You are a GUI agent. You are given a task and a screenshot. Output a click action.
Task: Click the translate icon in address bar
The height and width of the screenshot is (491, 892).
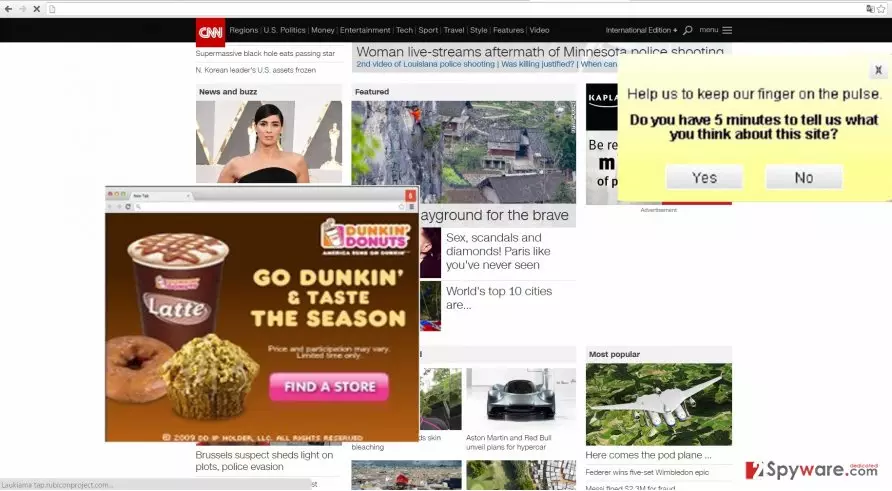coord(870,9)
